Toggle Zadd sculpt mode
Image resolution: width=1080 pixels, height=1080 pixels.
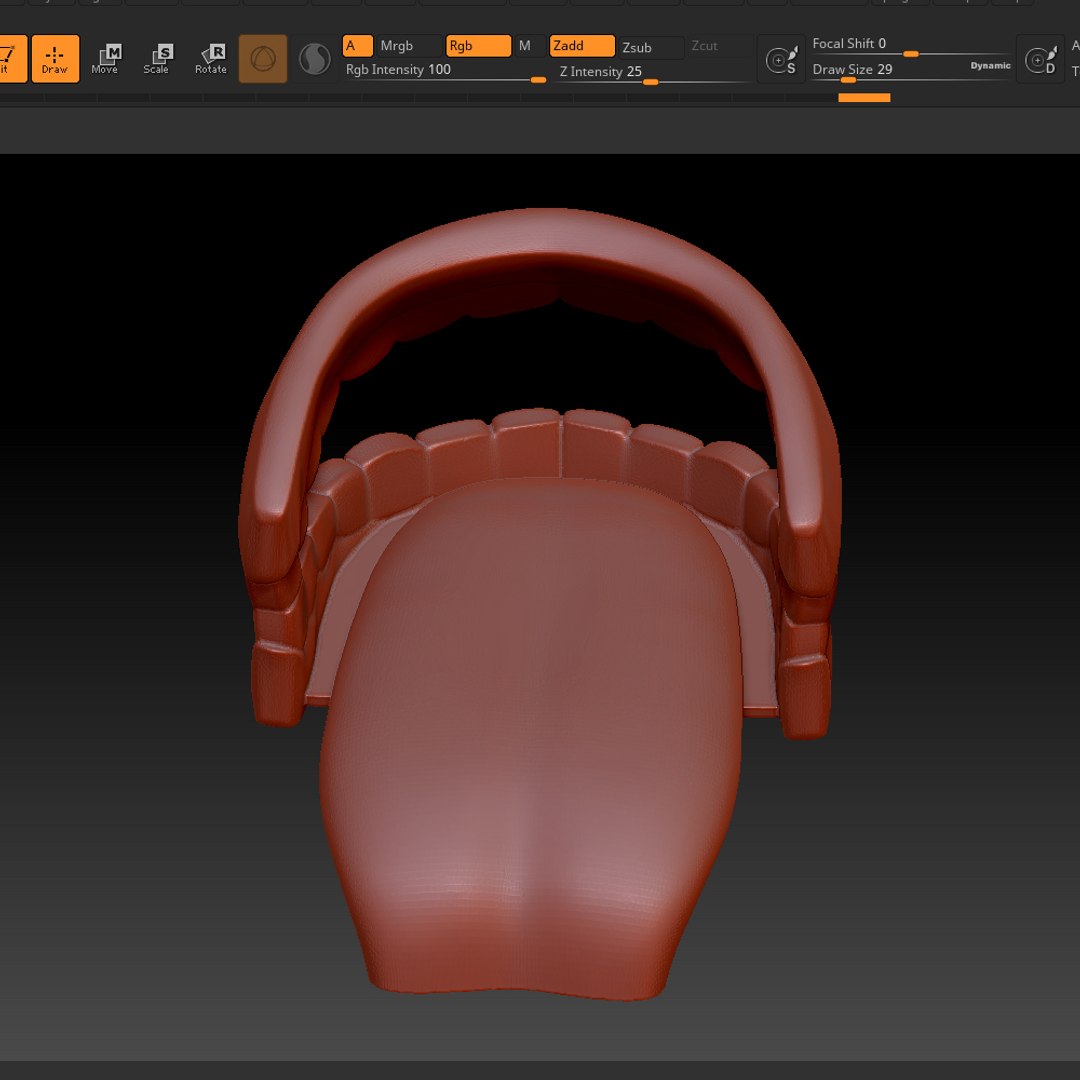click(582, 46)
